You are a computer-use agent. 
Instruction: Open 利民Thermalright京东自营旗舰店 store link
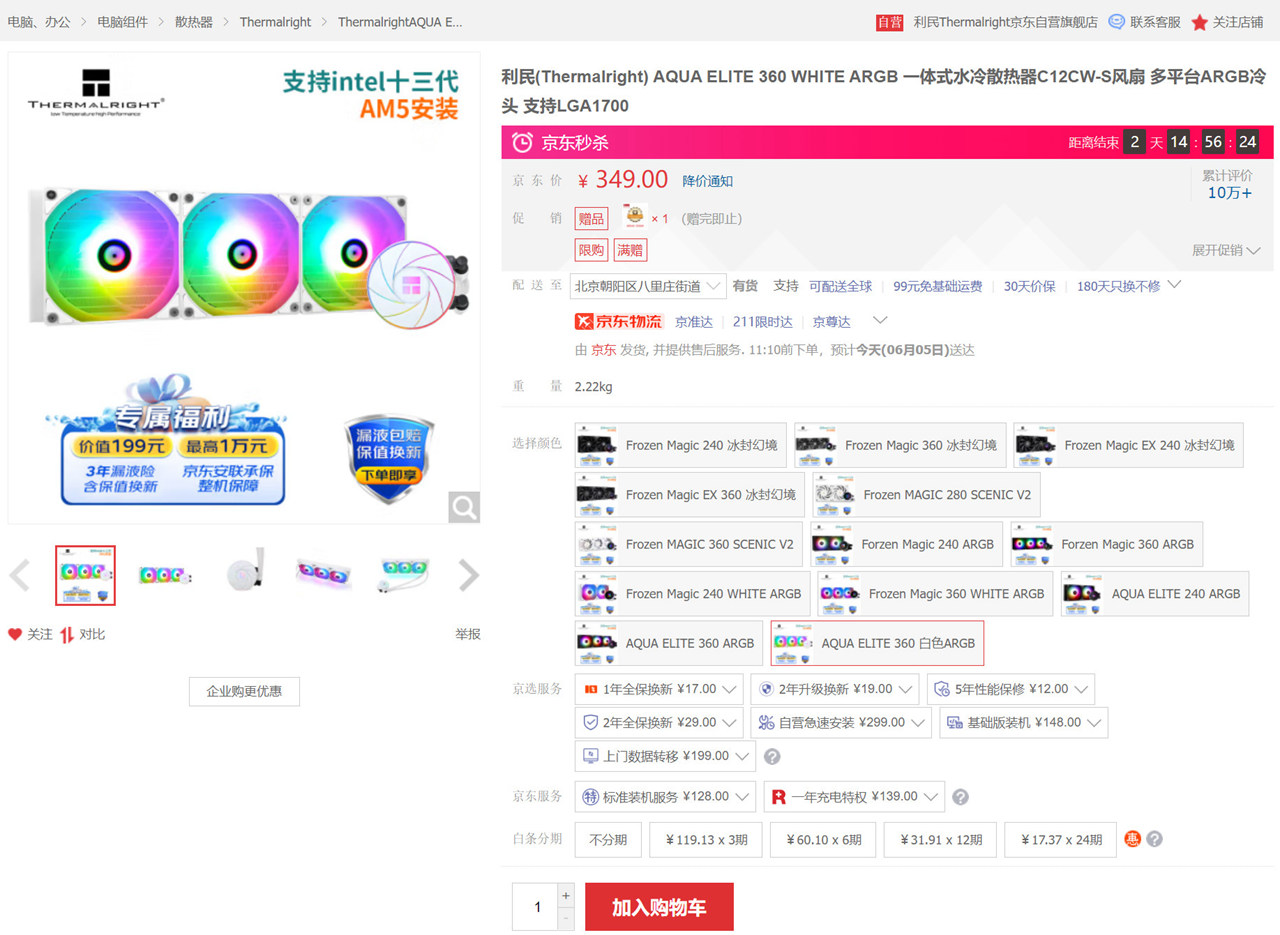pyautogui.click(x=1006, y=22)
